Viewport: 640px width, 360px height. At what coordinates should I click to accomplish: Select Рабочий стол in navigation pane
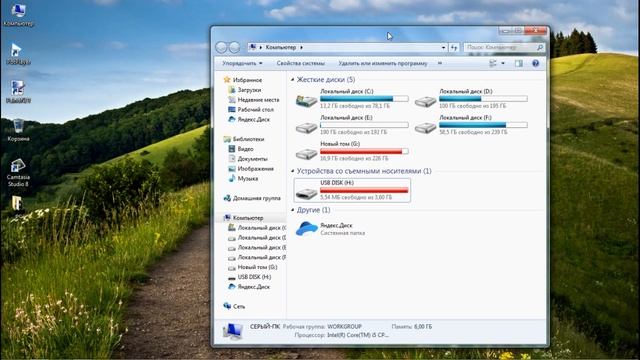coord(256,109)
